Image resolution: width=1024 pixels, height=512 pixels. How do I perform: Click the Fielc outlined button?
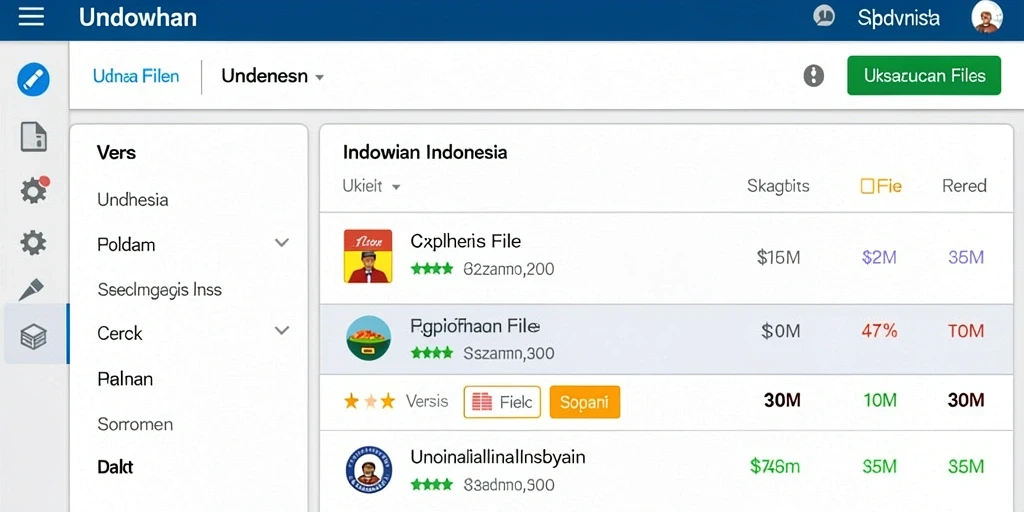[x=502, y=402]
